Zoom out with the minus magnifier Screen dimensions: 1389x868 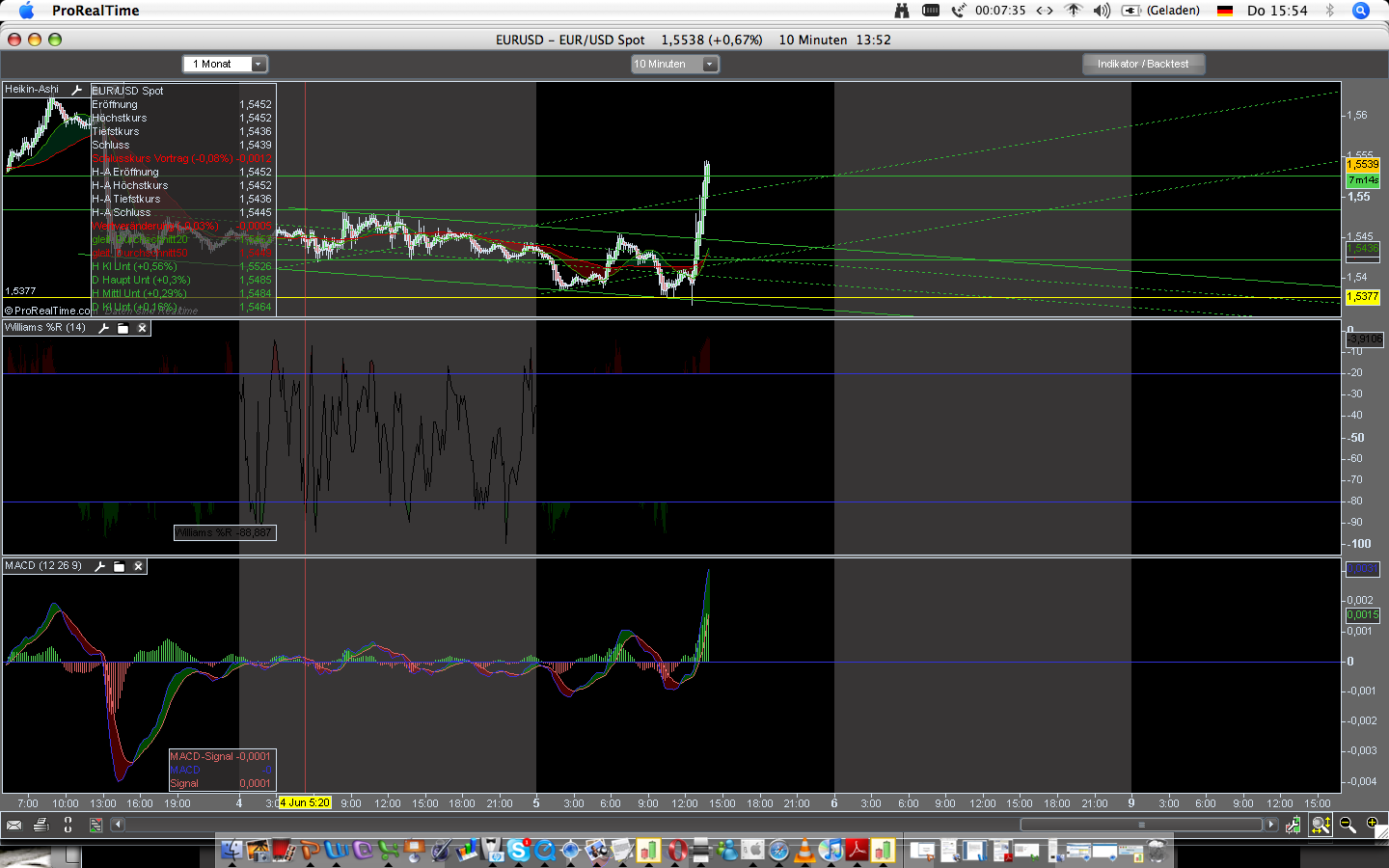coord(1348,825)
